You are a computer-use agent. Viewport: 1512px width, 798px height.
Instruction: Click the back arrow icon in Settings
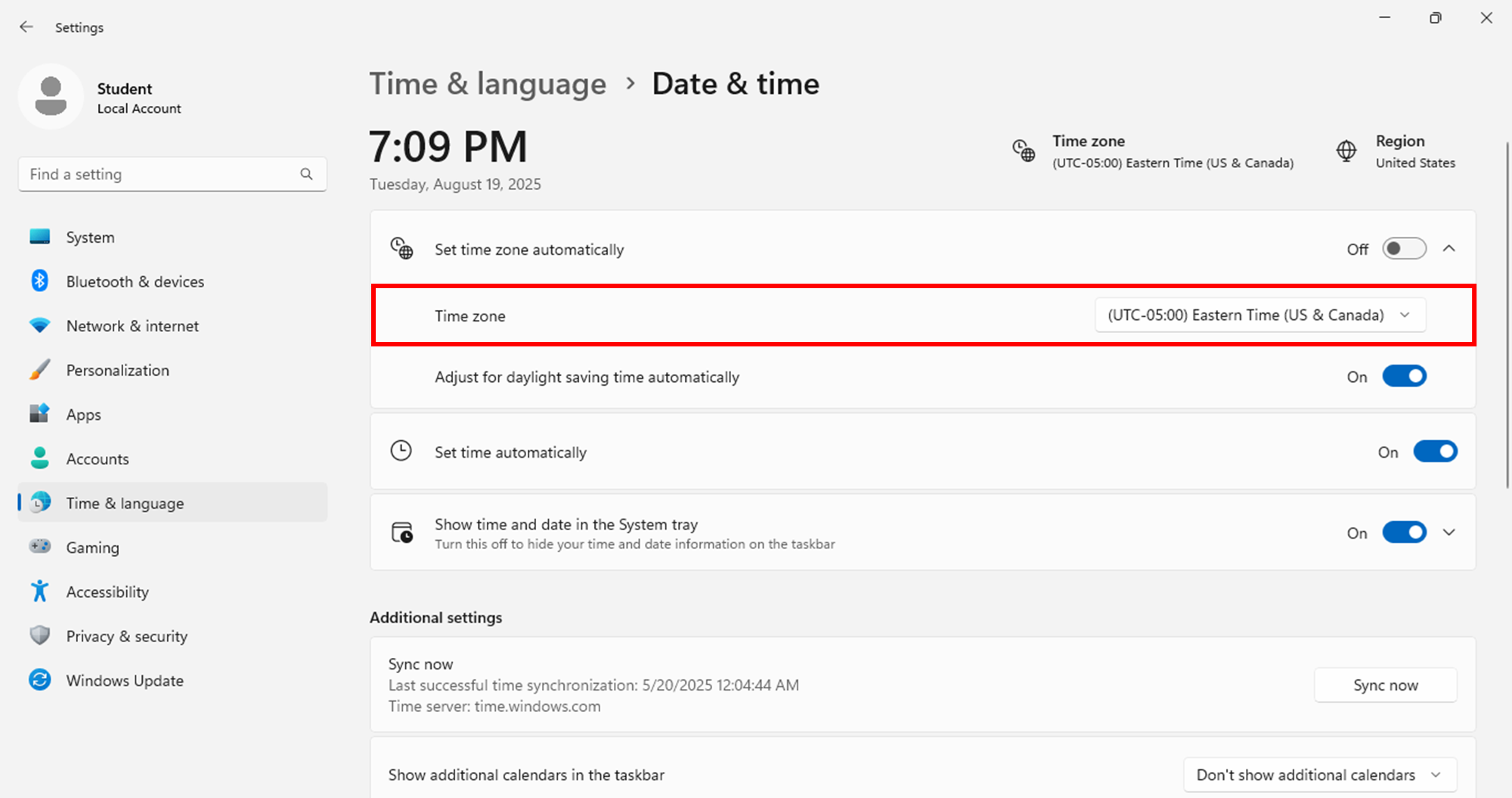(26, 27)
